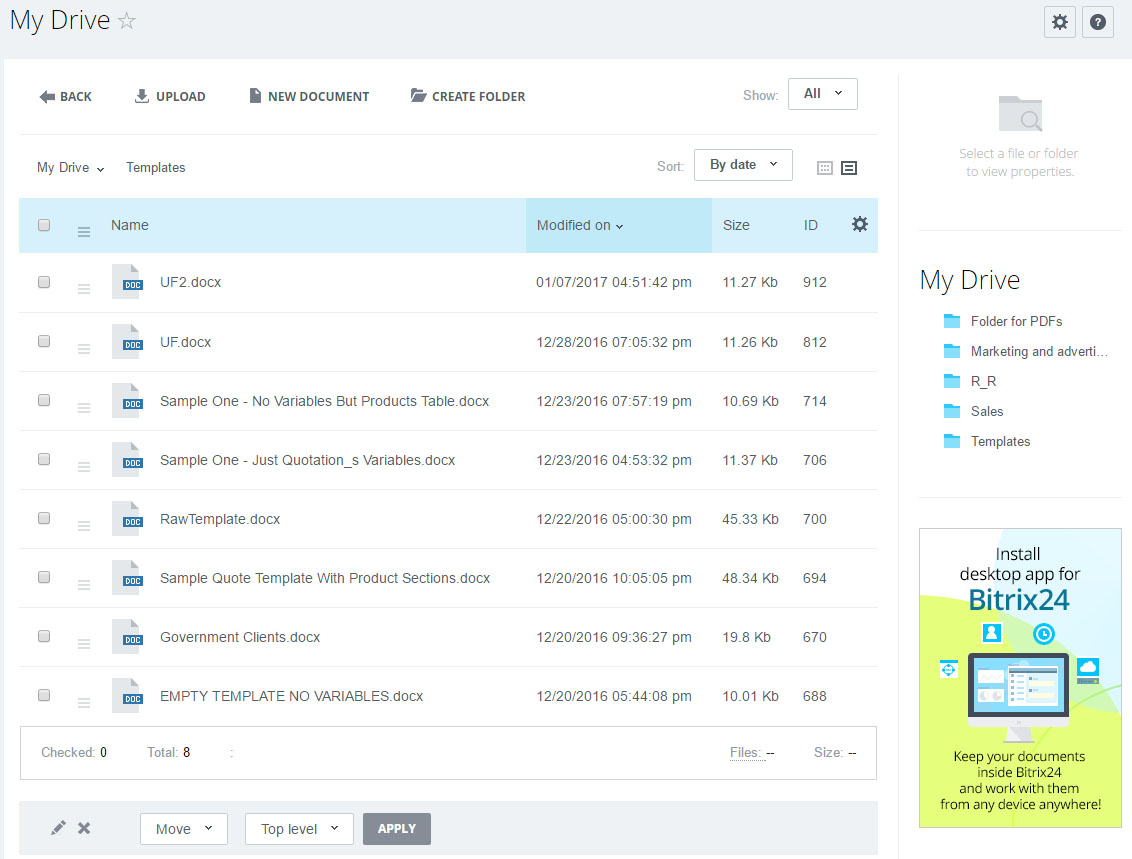Switch to the list view
The width and height of the screenshot is (1132, 859).
[x=849, y=168]
